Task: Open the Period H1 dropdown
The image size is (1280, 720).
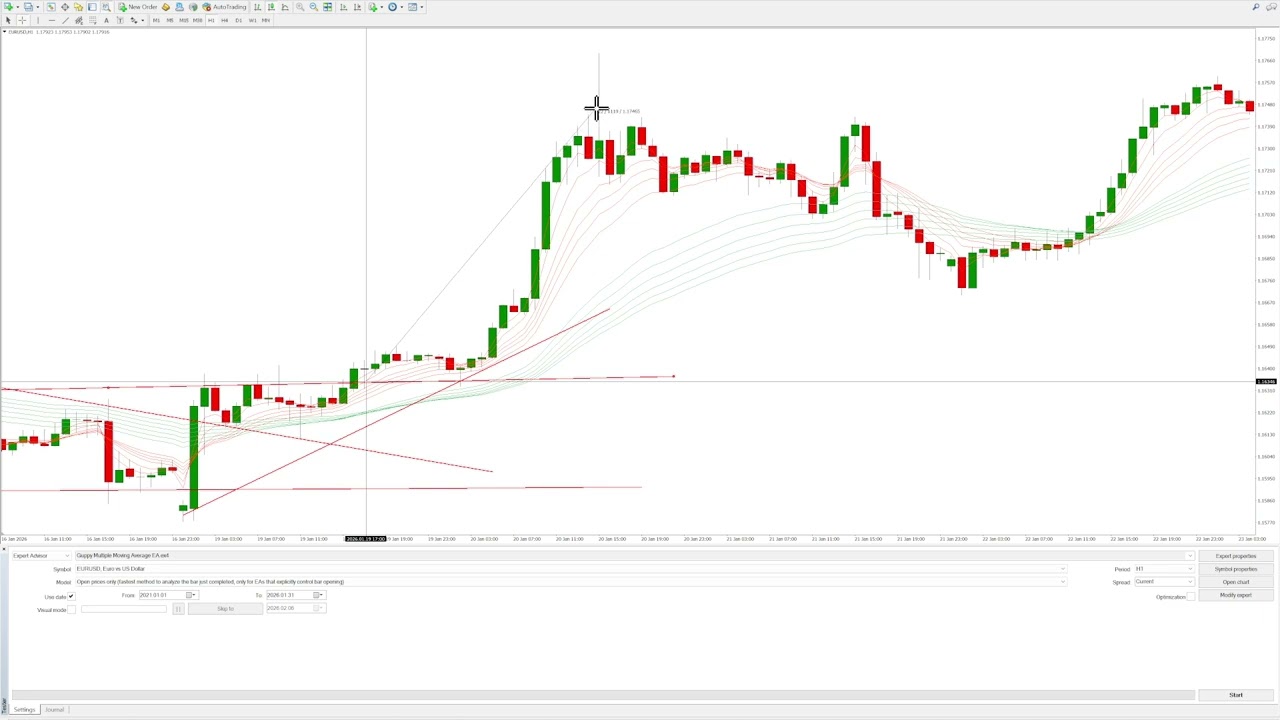Action: tap(1163, 569)
